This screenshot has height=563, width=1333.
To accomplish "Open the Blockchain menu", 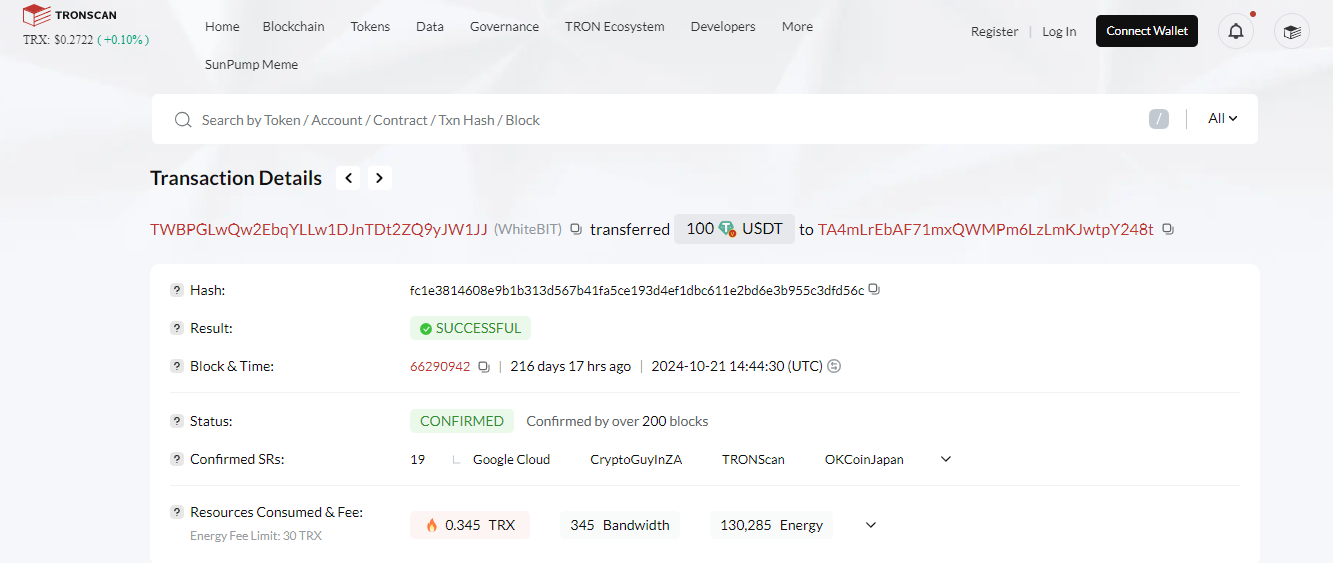I will 294,27.
